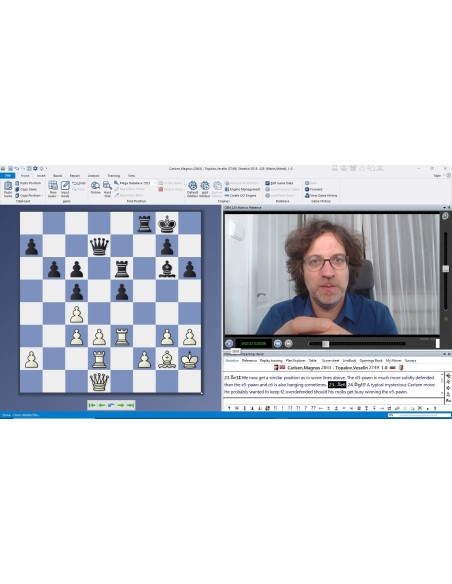Click the settings gear in title bar

[x=35, y=168]
